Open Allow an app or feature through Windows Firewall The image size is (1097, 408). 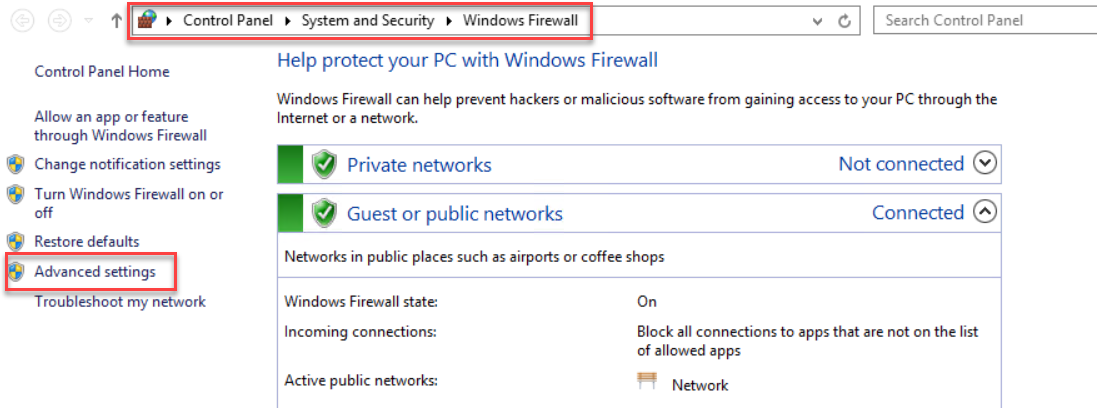pos(111,126)
